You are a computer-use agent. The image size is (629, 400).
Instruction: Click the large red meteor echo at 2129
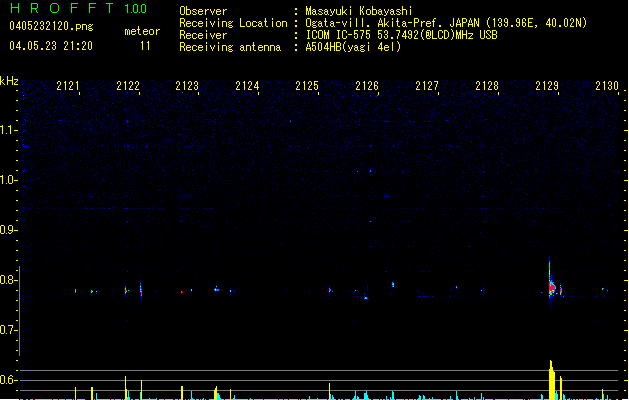point(552,287)
